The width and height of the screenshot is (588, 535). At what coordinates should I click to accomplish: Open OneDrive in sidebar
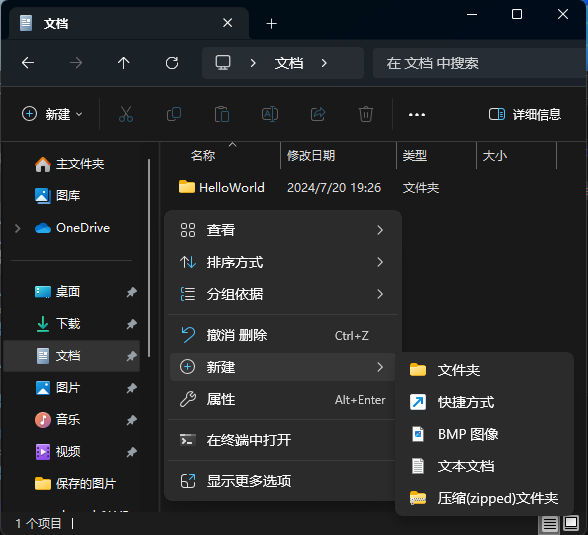[x=73, y=228]
